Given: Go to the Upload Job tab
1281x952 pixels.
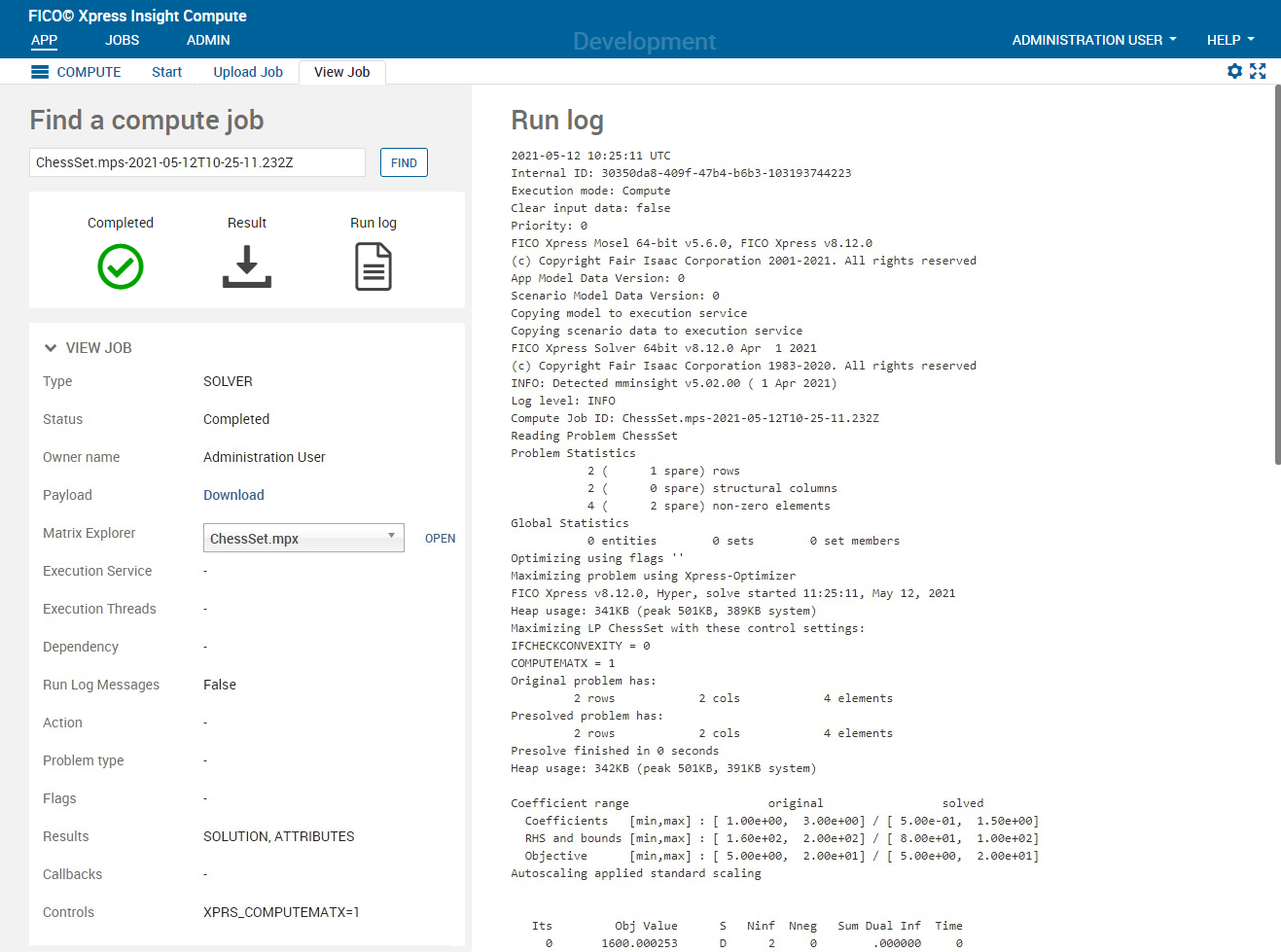Looking at the screenshot, I should [248, 72].
